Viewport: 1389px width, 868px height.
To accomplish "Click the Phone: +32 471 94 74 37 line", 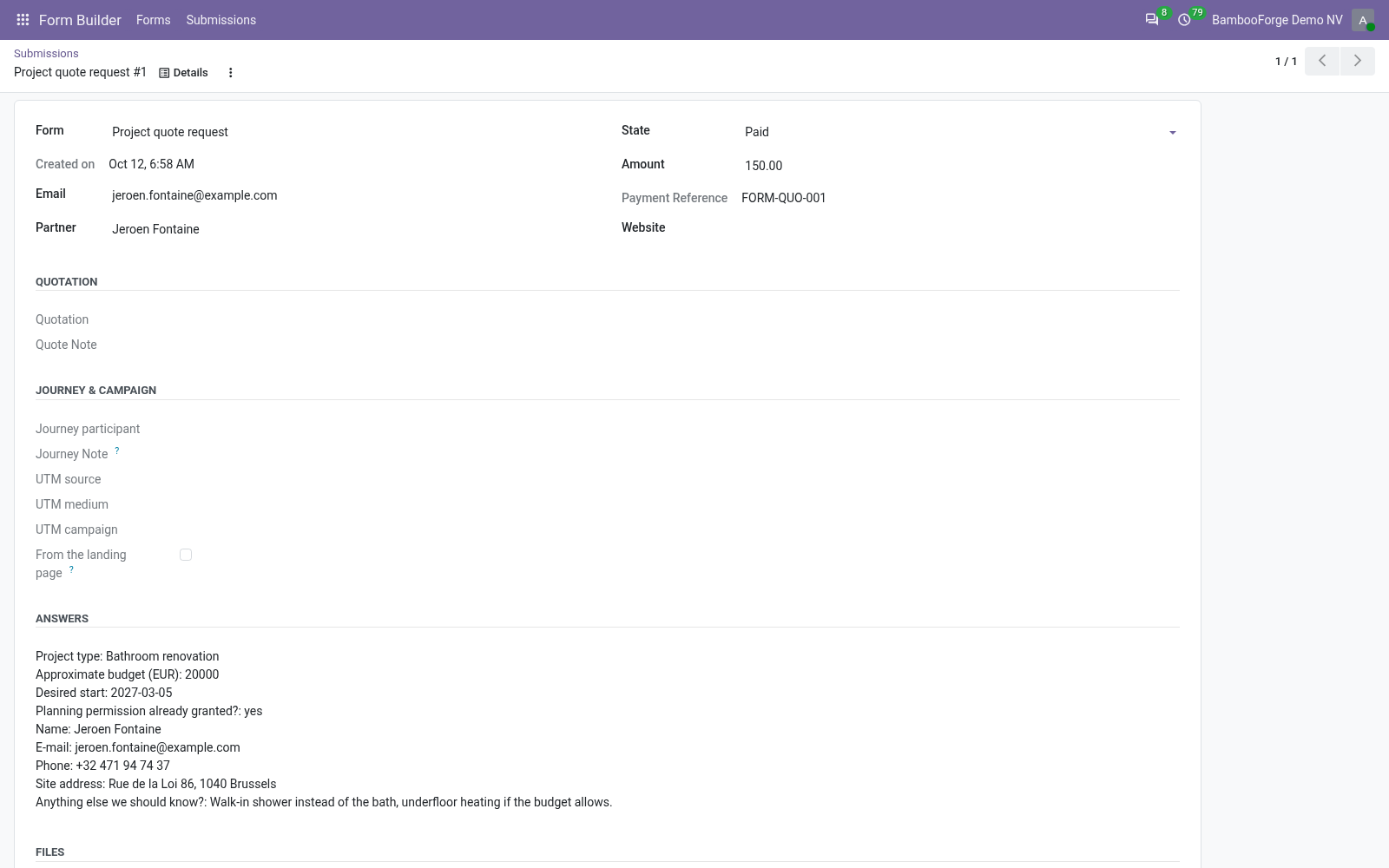I will click(102, 766).
